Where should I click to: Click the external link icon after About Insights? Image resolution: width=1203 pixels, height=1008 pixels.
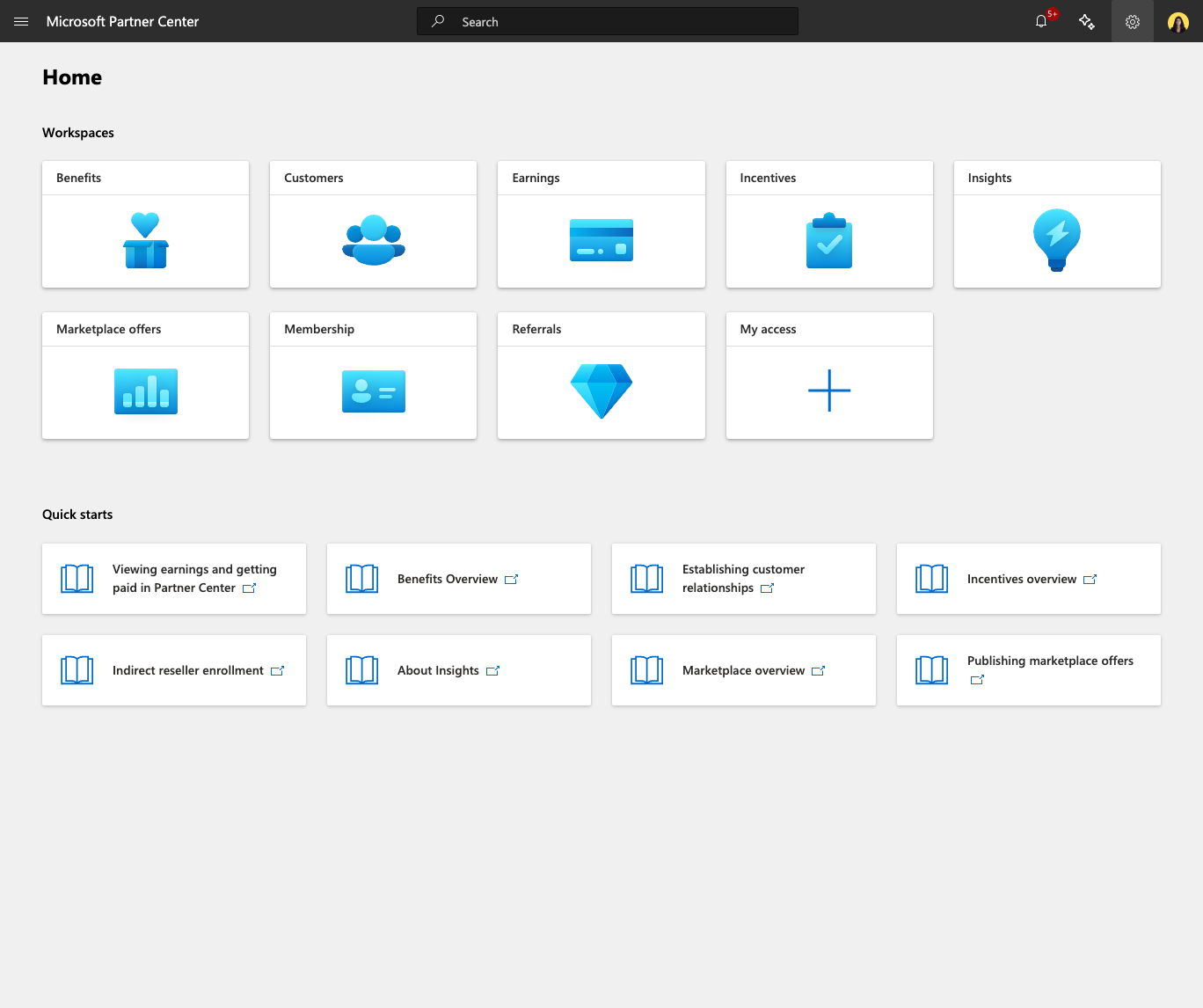click(x=493, y=670)
